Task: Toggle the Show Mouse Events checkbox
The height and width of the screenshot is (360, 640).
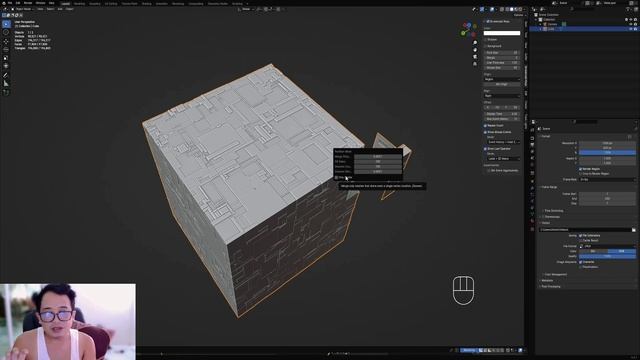Action: 486,132
